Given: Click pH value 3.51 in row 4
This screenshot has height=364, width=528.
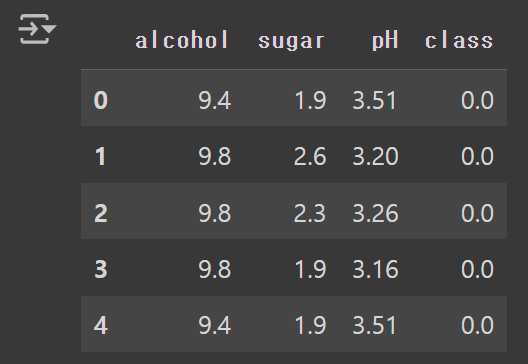Looking at the screenshot, I should click(x=374, y=326).
